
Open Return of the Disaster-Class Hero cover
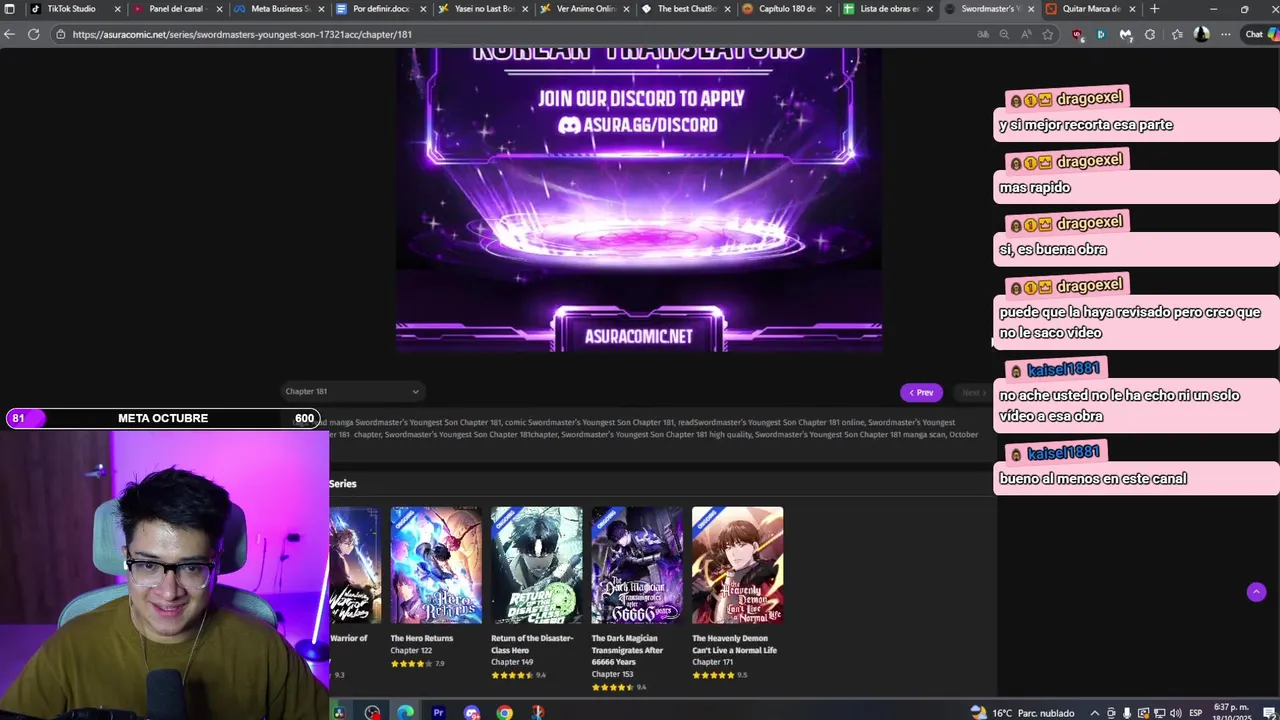tap(536, 565)
